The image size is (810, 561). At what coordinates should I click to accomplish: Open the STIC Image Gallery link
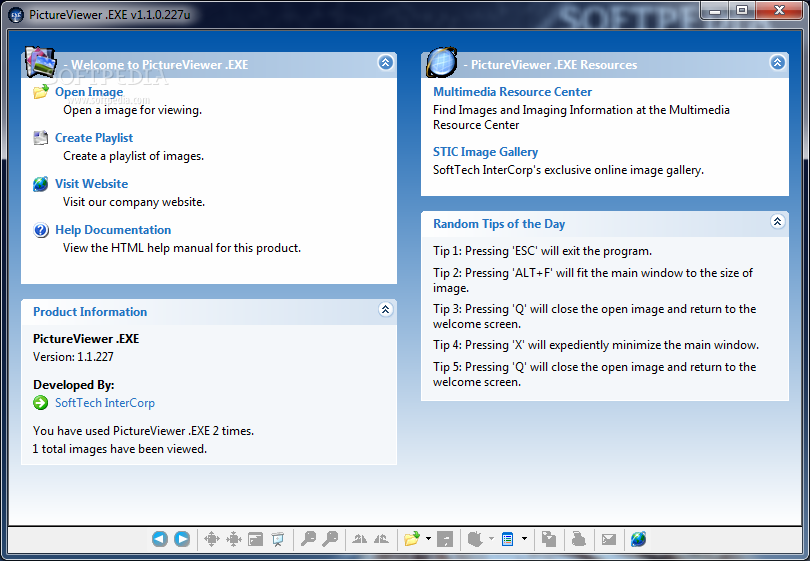486,152
